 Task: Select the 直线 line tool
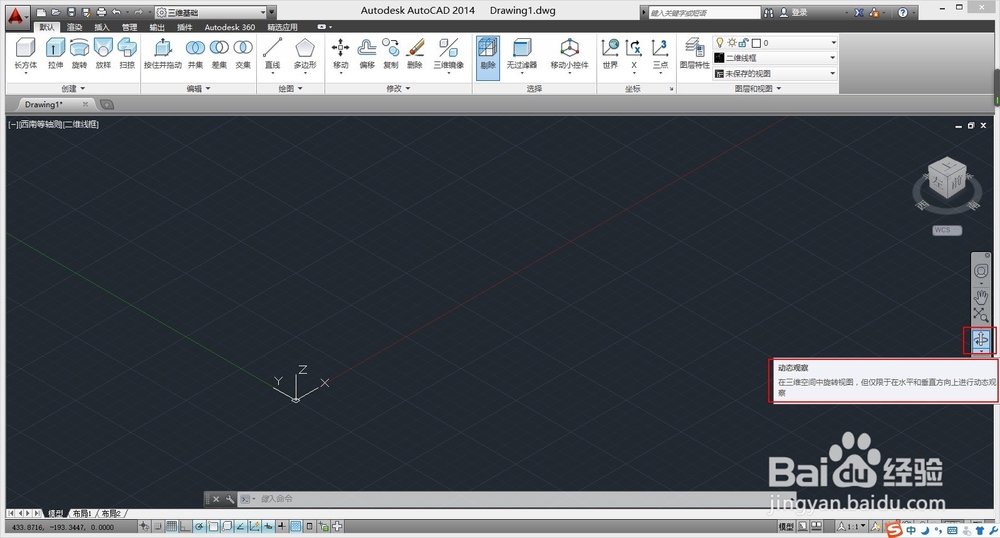click(x=272, y=54)
